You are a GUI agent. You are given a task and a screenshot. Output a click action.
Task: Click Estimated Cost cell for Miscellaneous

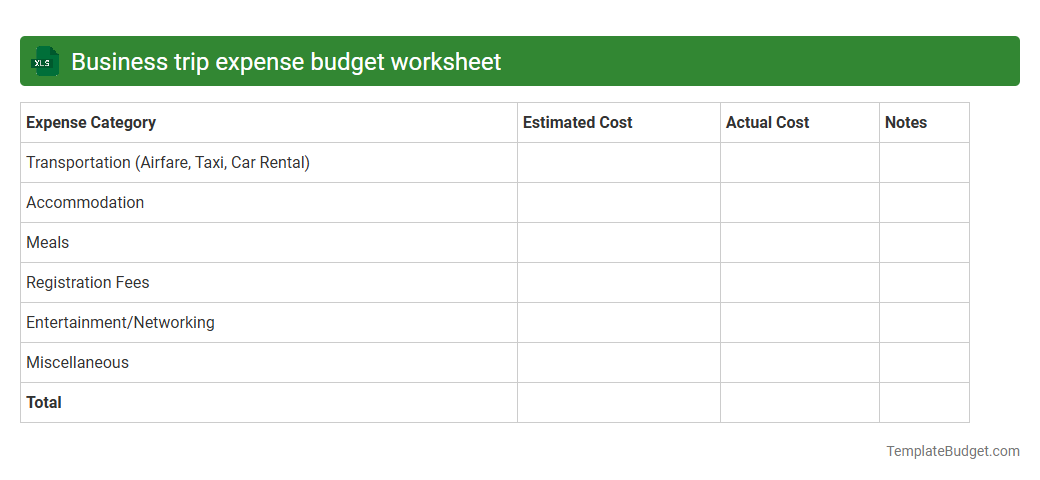[x=619, y=363]
